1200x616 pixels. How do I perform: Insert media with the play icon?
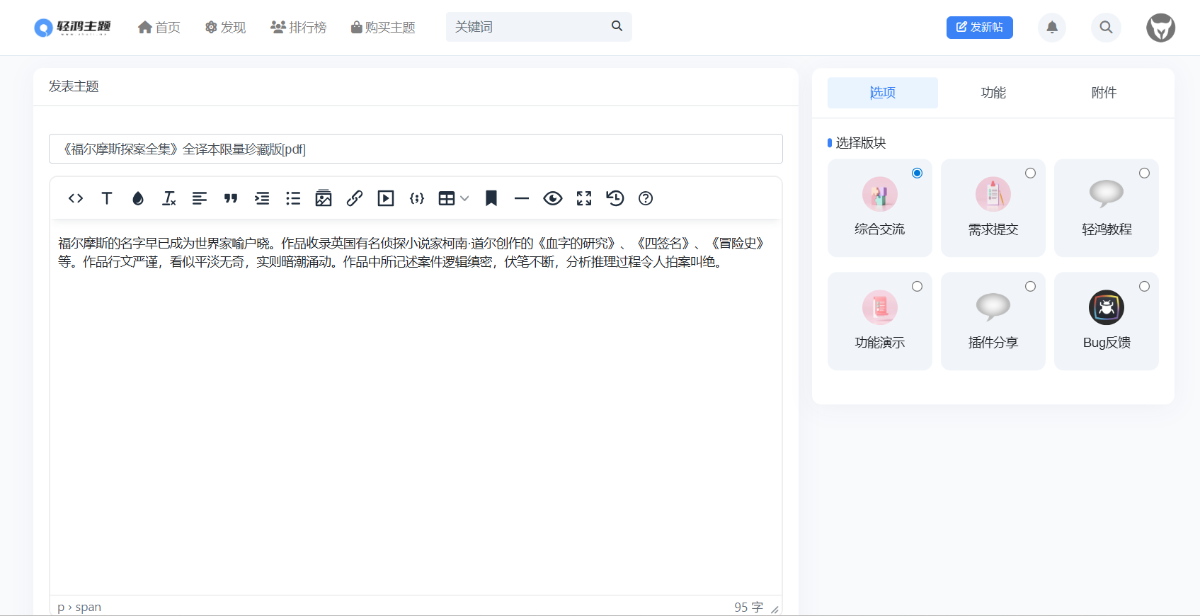click(385, 198)
